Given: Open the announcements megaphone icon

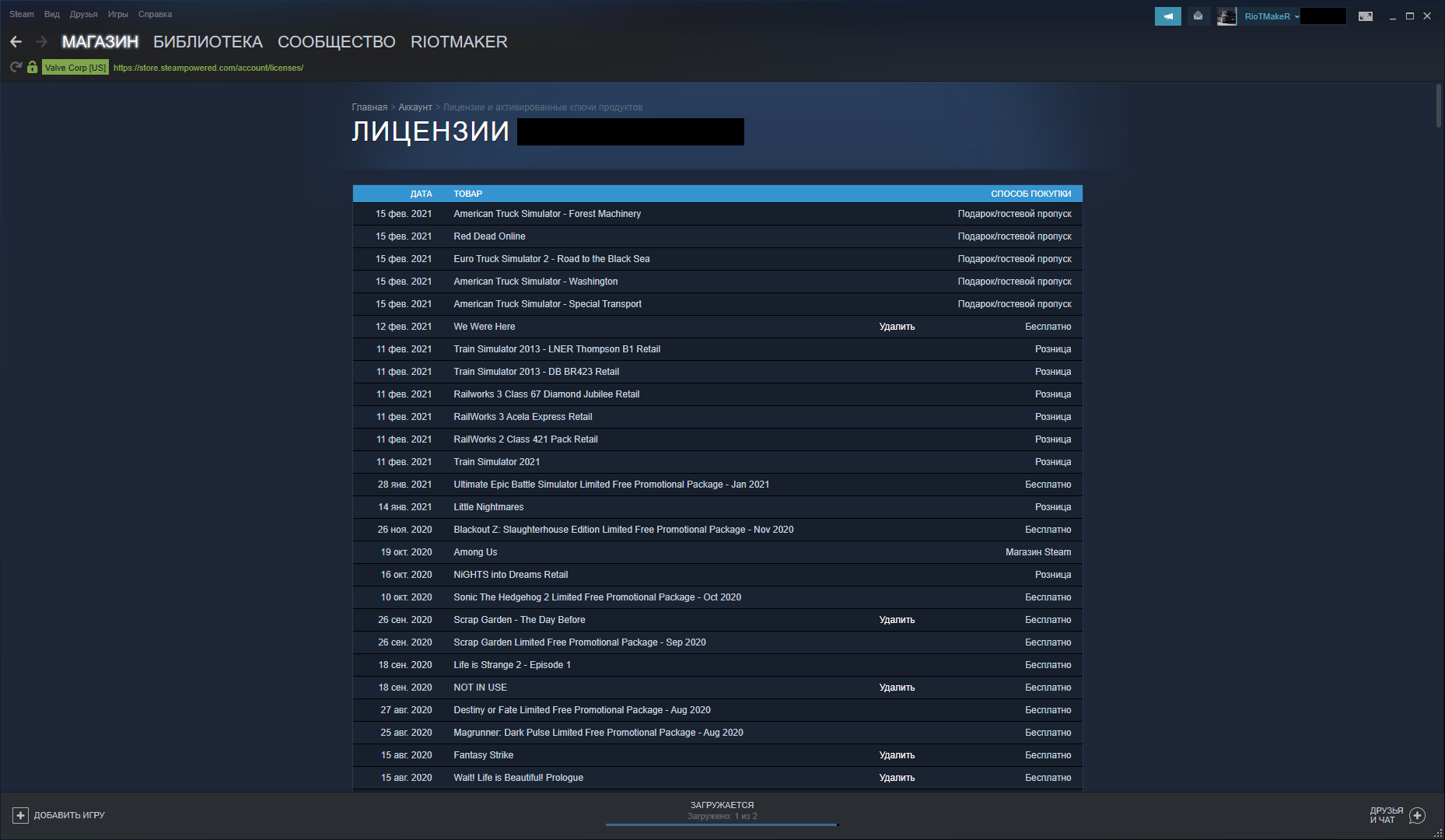Looking at the screenshot, I should pyautogui.click(x=1168, y=16).
